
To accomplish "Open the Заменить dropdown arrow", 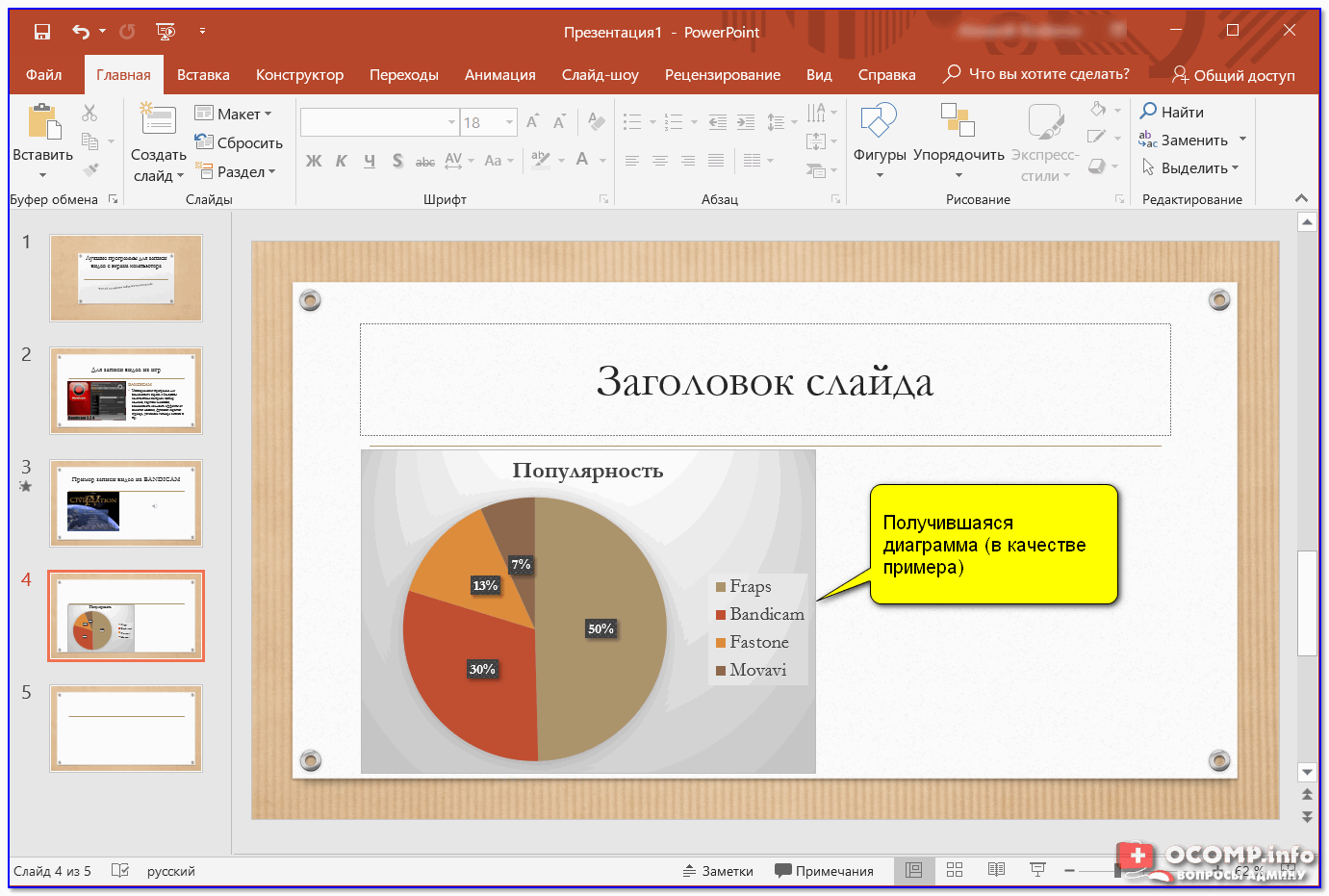I will coord(1243,140).
